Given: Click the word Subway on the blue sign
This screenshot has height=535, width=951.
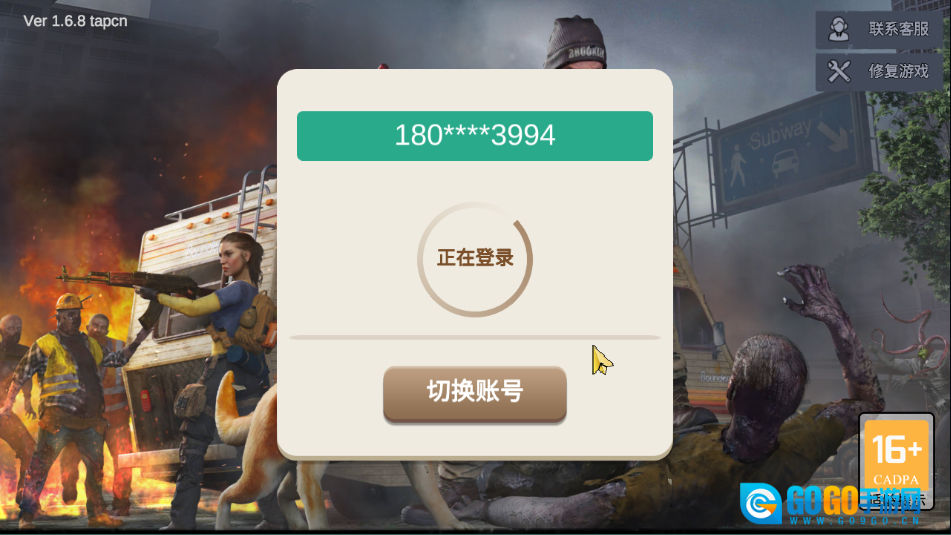Looking at the screenshot, I should [779, 135].
